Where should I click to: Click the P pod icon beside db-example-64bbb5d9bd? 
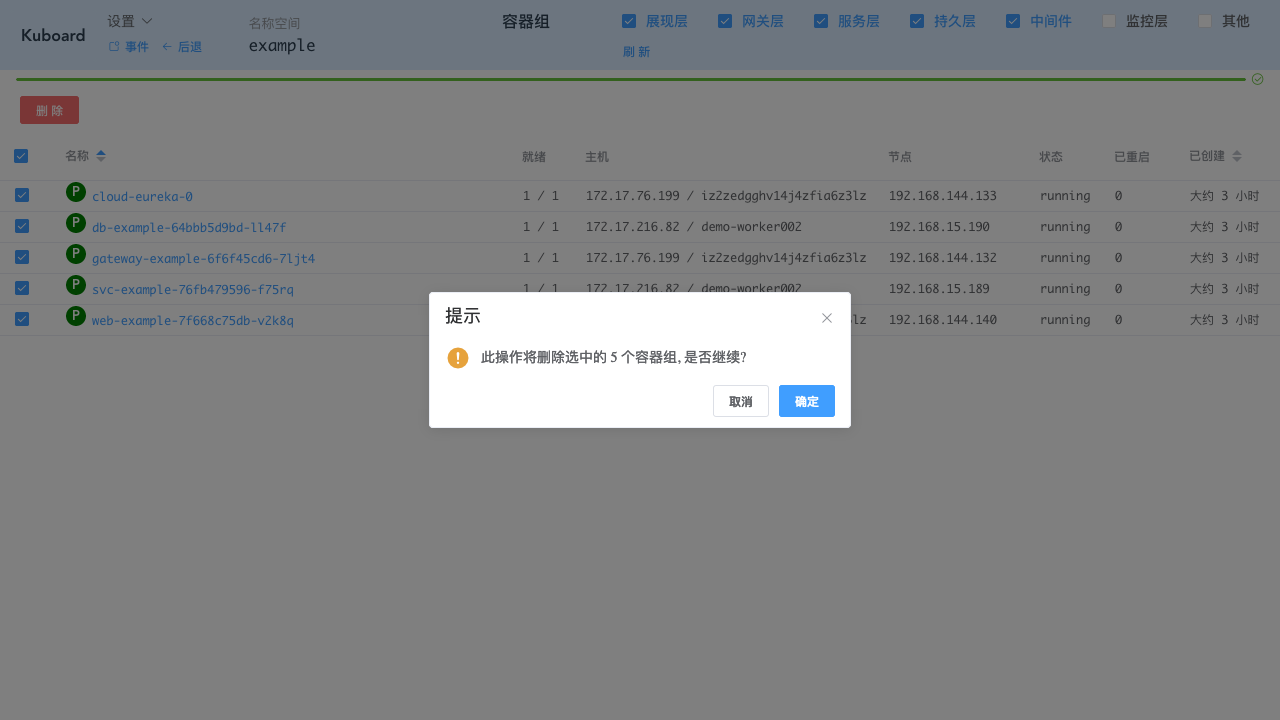pos(75,225)
